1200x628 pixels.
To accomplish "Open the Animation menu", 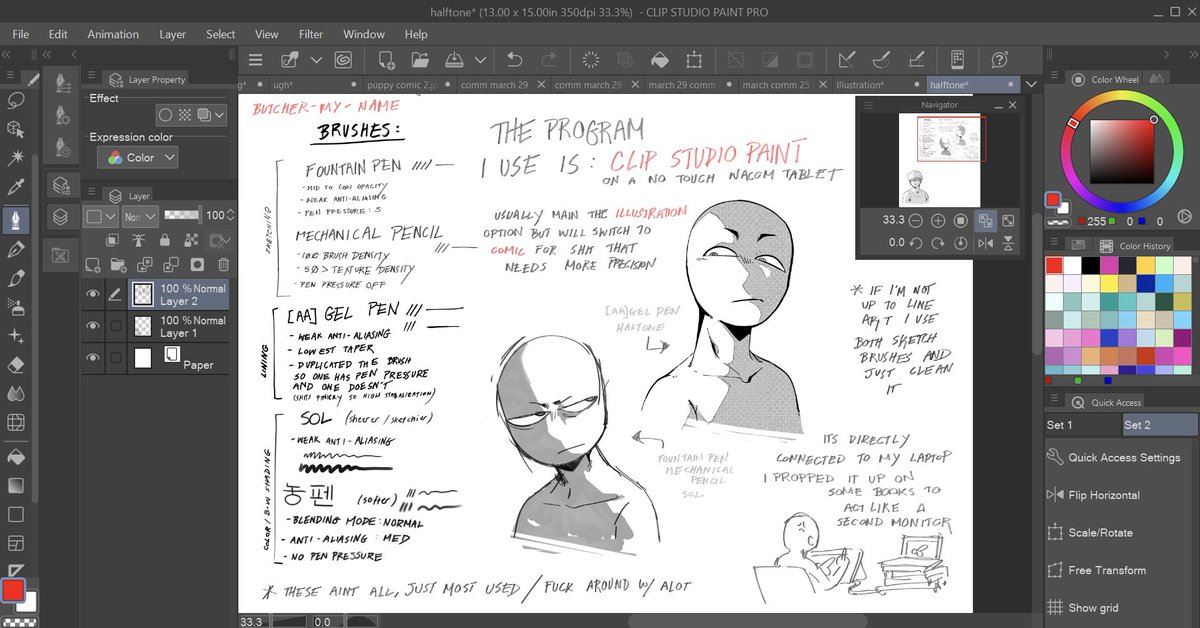I will (113, 34).
